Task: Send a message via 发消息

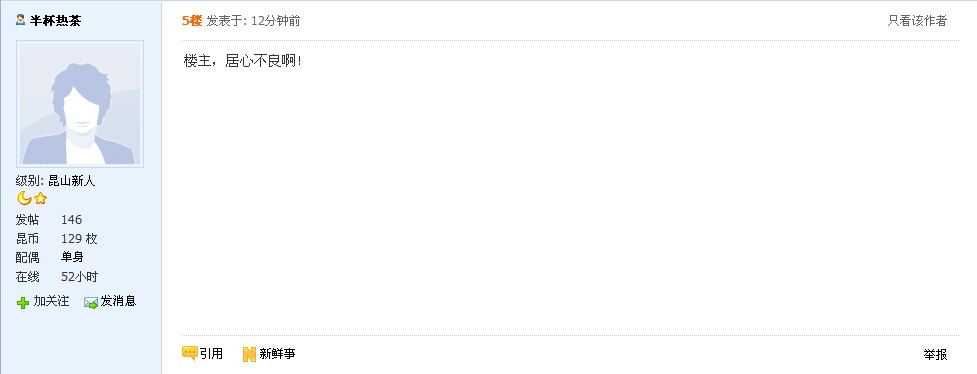Action: [118, 301]
